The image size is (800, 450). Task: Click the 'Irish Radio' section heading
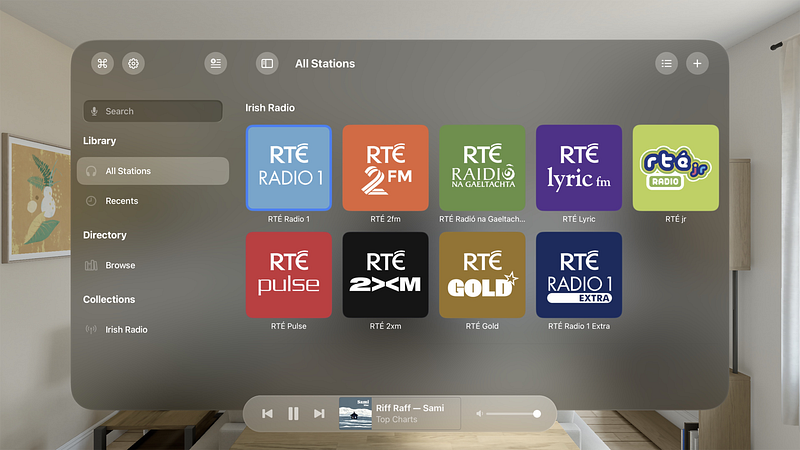coord(270,108)
